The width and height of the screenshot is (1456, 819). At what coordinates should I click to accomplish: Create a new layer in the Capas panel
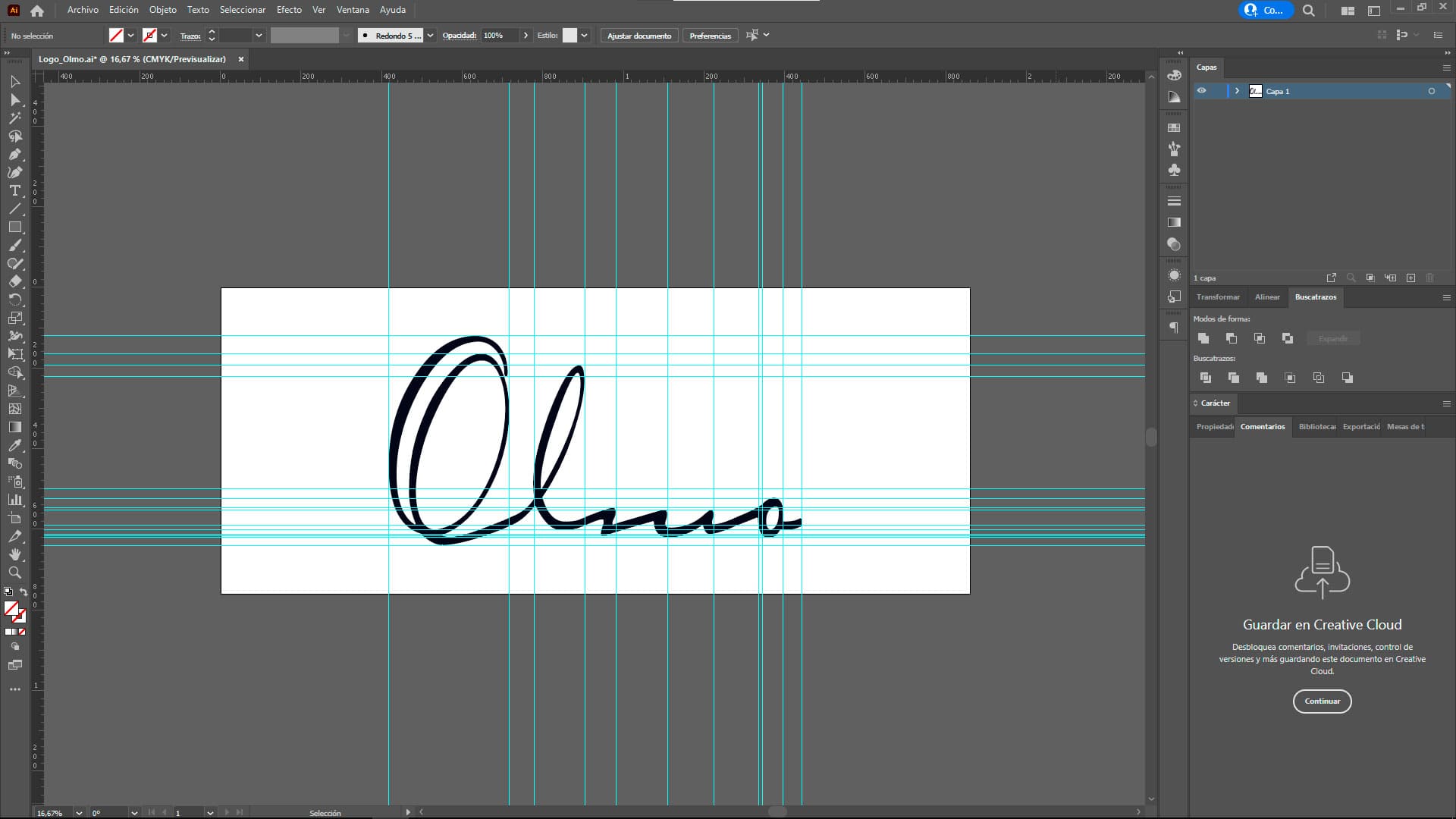point(1410,278)
